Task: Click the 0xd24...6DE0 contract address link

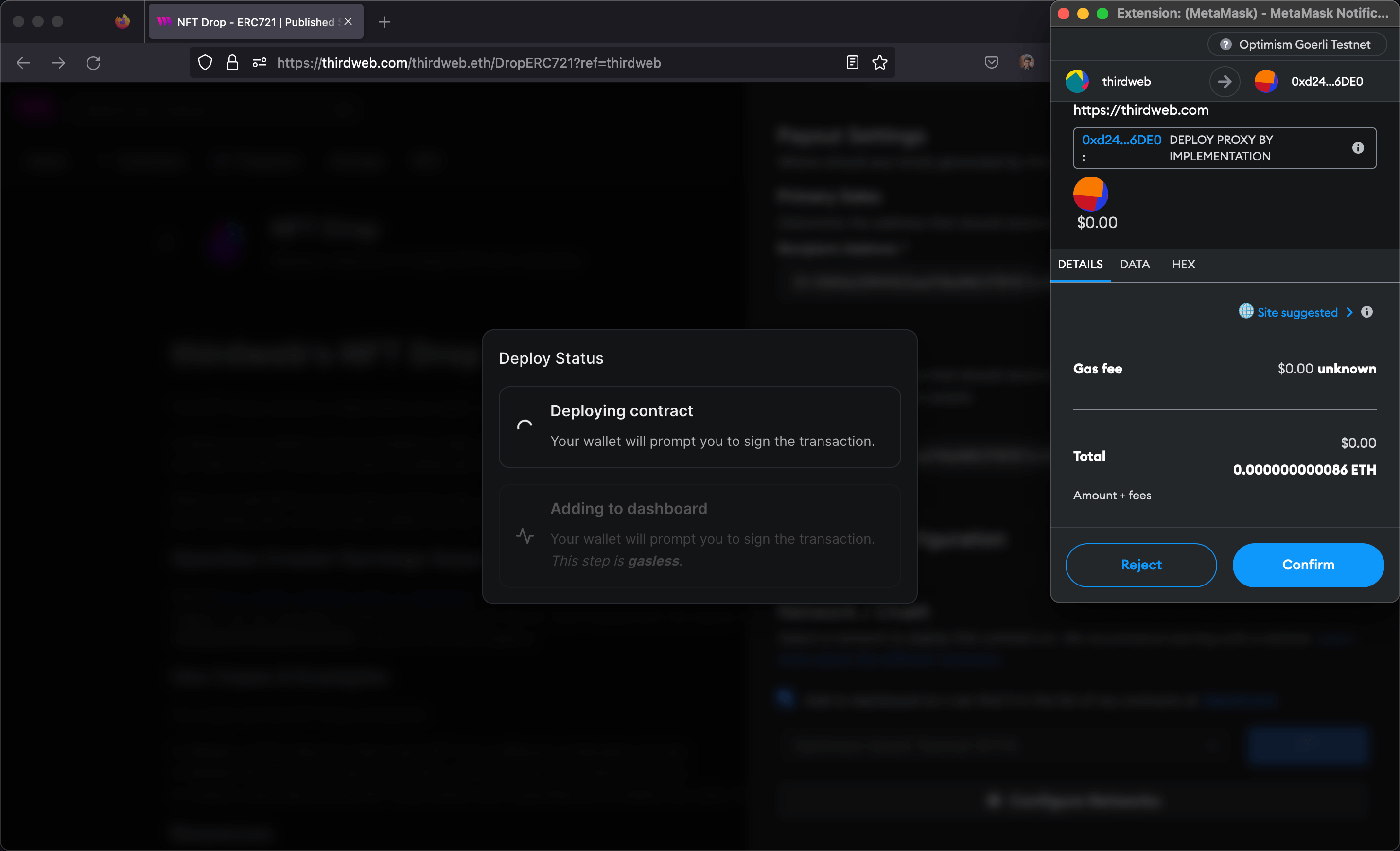Action: [x=1120, y=140]
